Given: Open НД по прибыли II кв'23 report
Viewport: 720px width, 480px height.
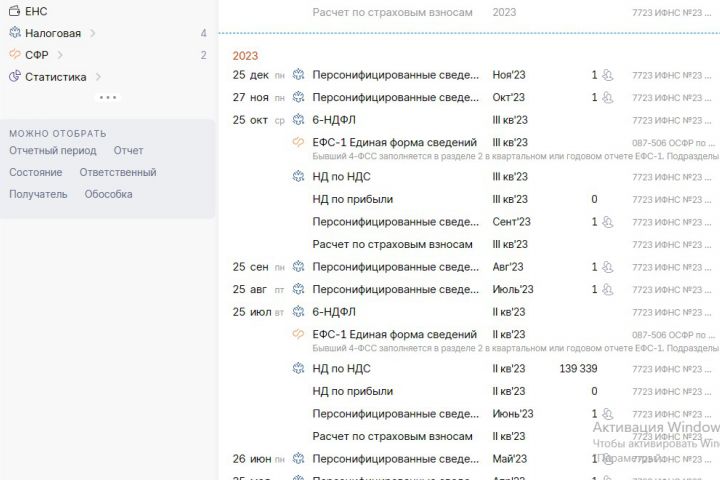Looking at the screenshot, I should 353,391.
